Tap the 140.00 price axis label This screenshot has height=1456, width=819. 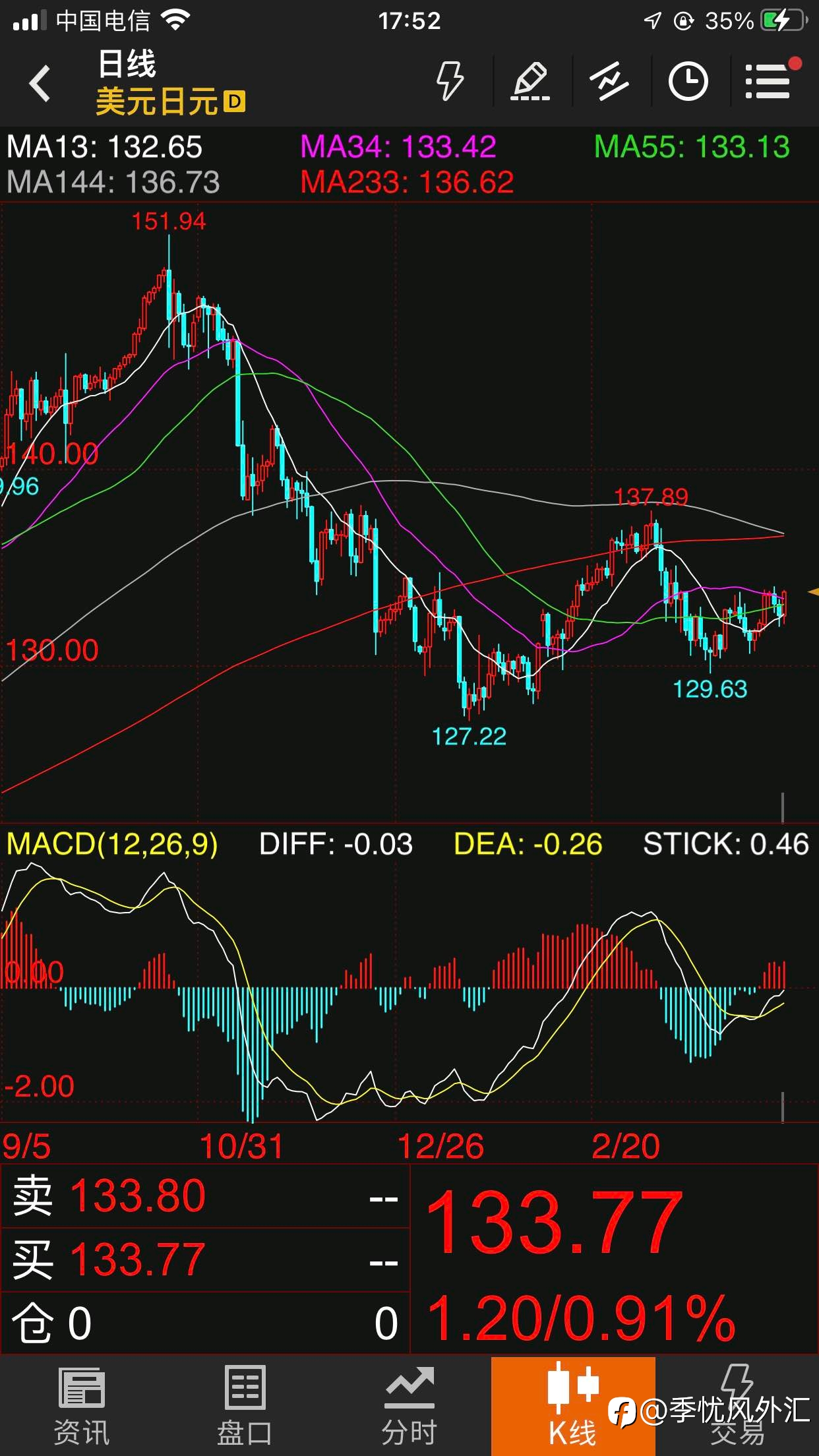pyautogui.click(x=52, y=454)
